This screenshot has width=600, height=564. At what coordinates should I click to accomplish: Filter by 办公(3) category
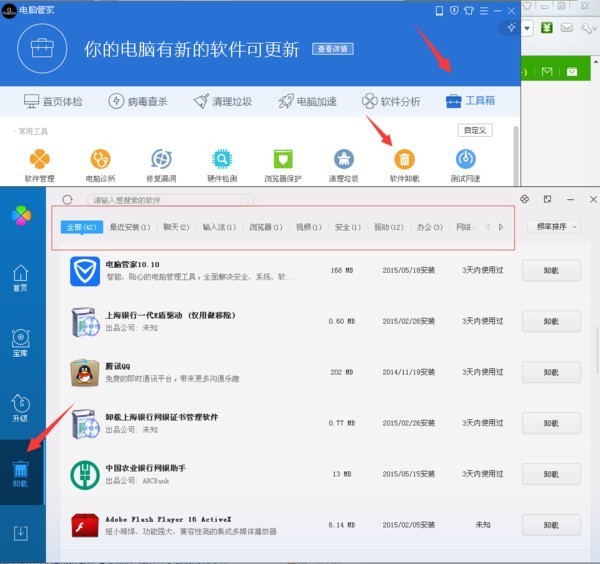coord(430,227)
